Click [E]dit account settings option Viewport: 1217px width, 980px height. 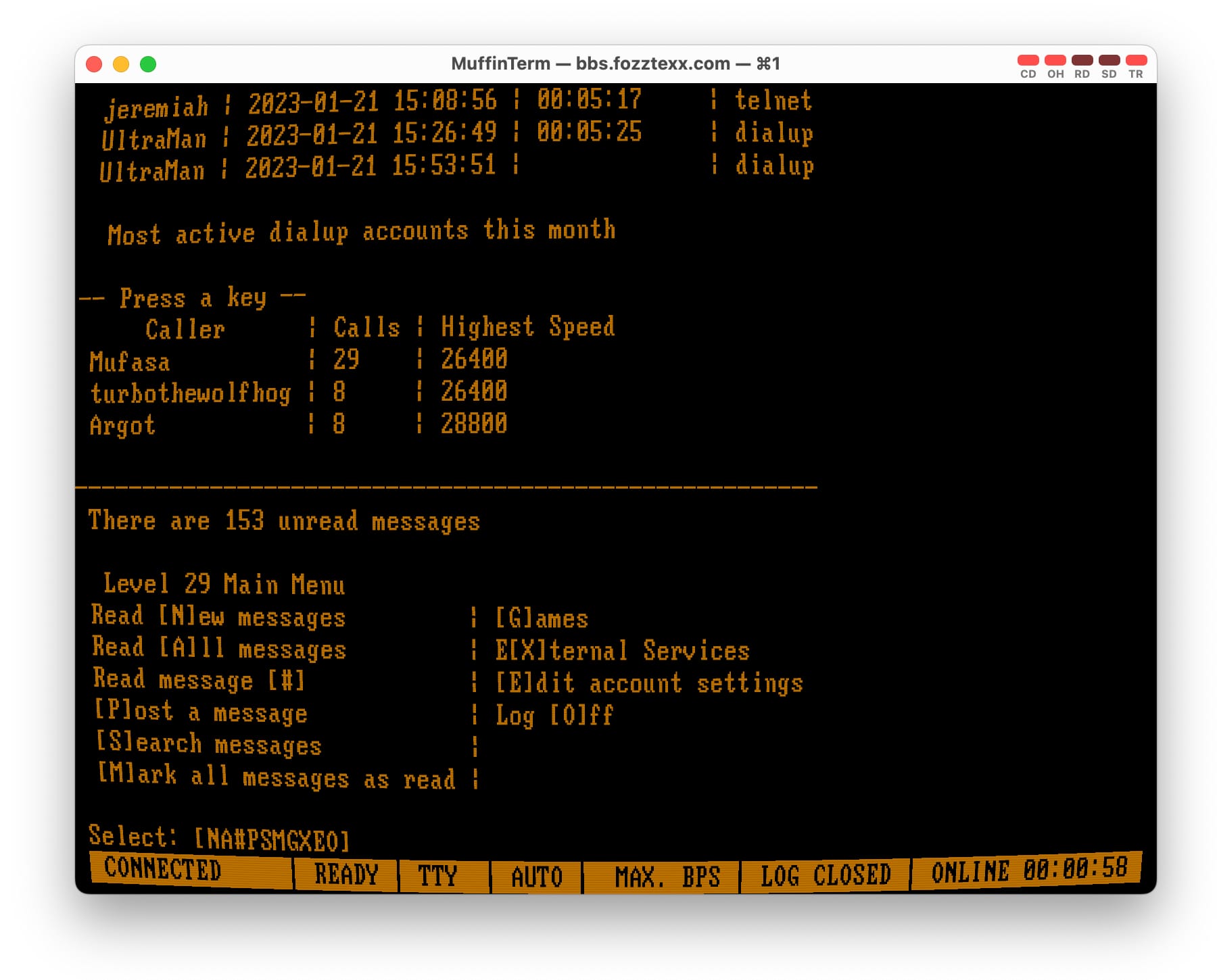pyautogui.click(x=649, y=683)
